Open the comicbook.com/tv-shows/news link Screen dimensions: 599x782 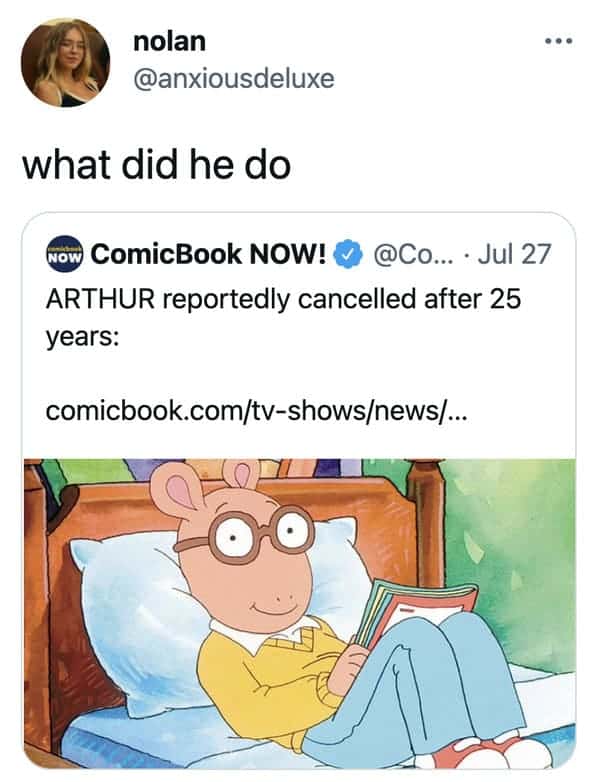pyautogui.click(x=256, y=411)
